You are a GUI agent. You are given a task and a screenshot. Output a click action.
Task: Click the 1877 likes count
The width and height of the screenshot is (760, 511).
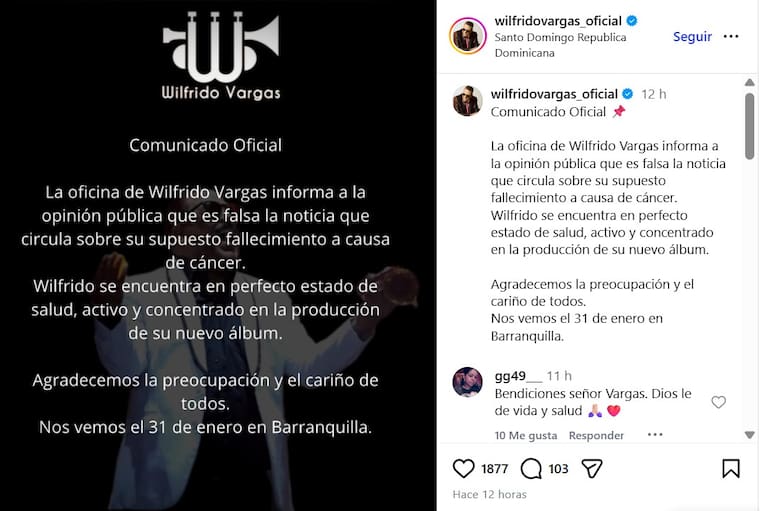click(x=494, y=469)
